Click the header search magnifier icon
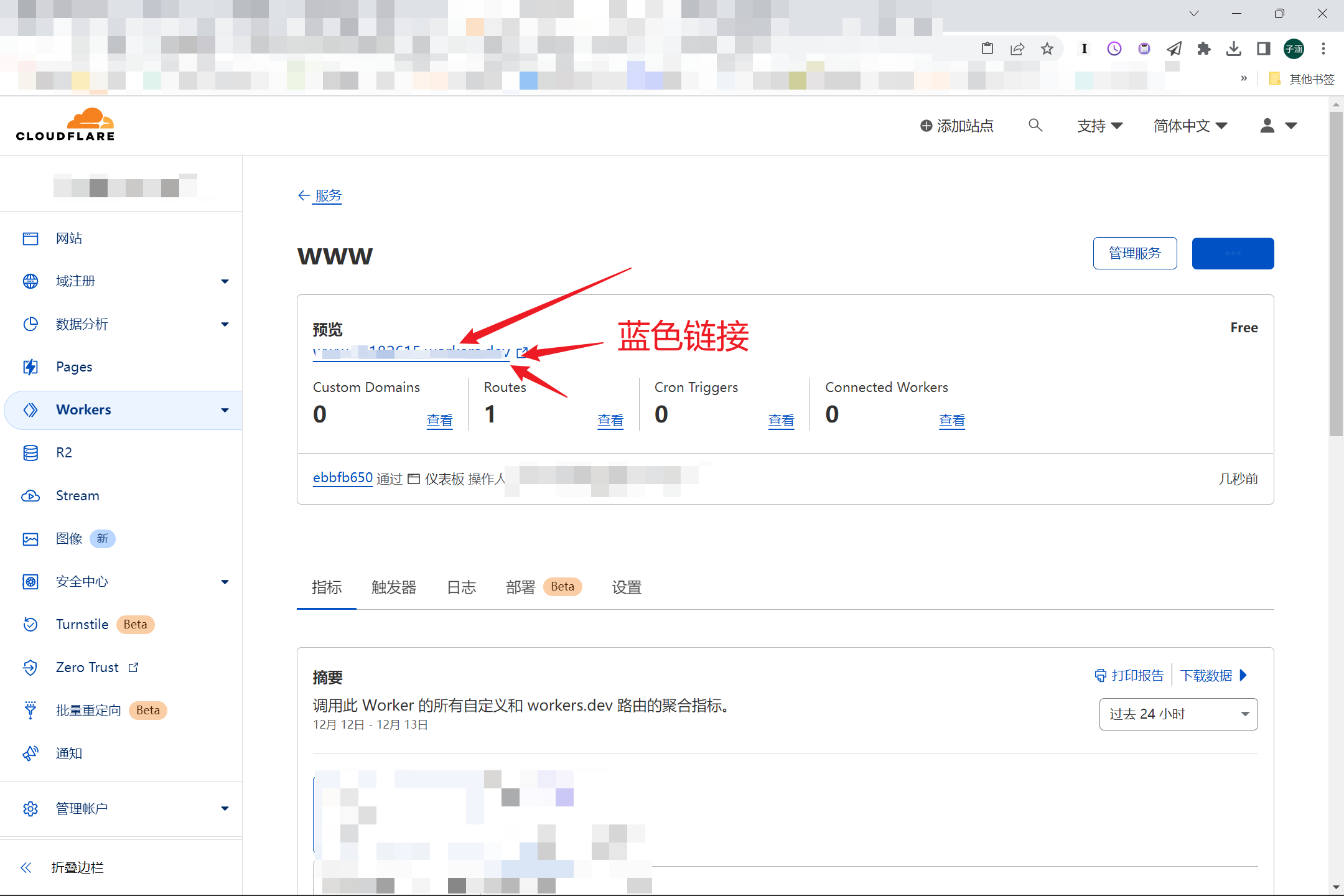The image size is (1344, 896). point(1035,126)
